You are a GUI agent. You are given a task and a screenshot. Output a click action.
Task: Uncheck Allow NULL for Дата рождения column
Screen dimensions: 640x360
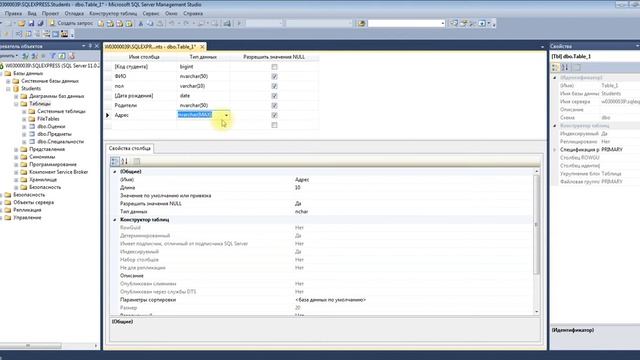pyautogui.click(x=274, y=96)
